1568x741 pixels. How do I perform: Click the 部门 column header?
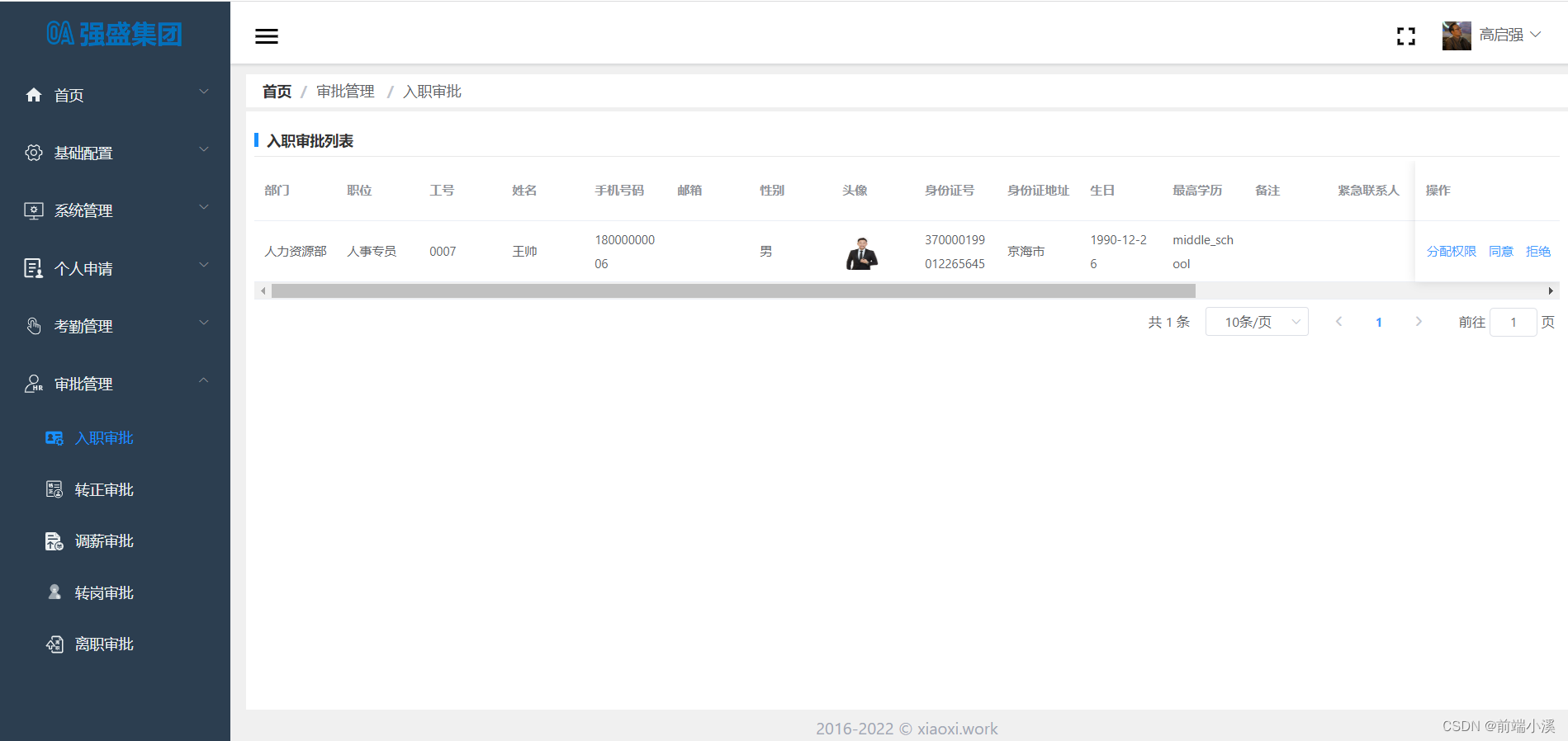click(x=277, y=191)
